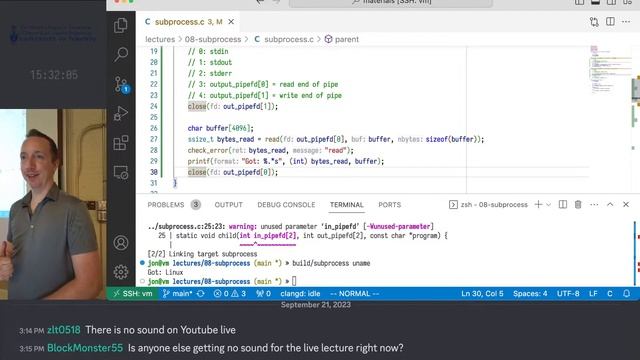The width and height of the screenshot is (640, 360).
Task: Open errors and warnings count in status bar
Action: pos(230,293)
